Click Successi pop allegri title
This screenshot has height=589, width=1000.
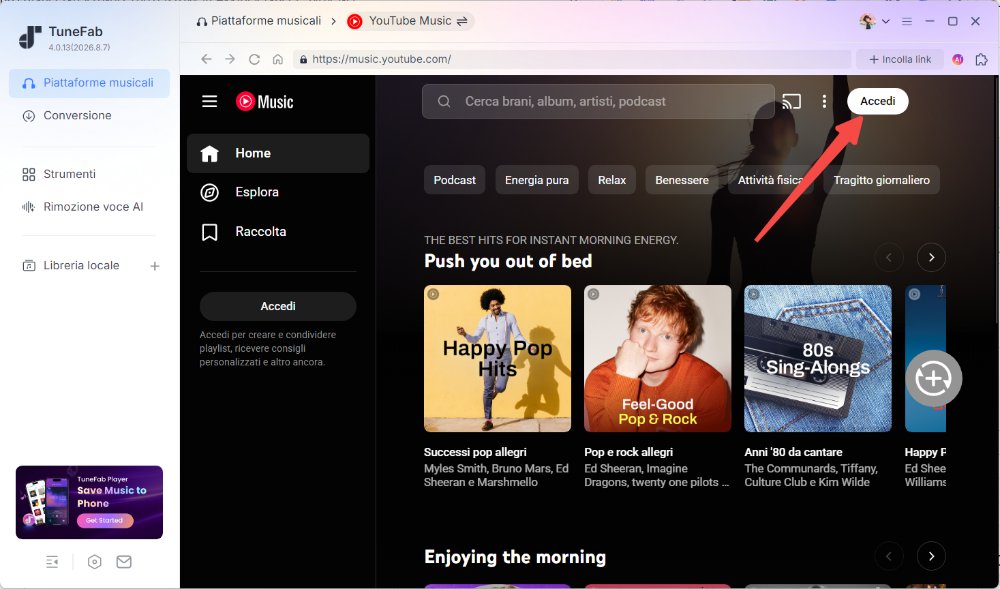475,452
